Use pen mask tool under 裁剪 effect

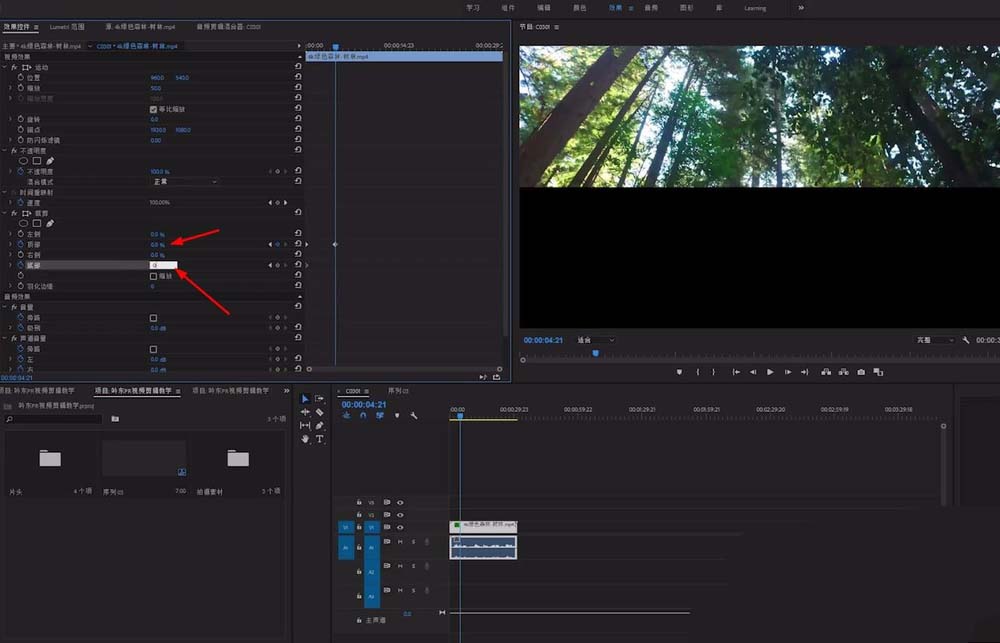click(50, 223)
